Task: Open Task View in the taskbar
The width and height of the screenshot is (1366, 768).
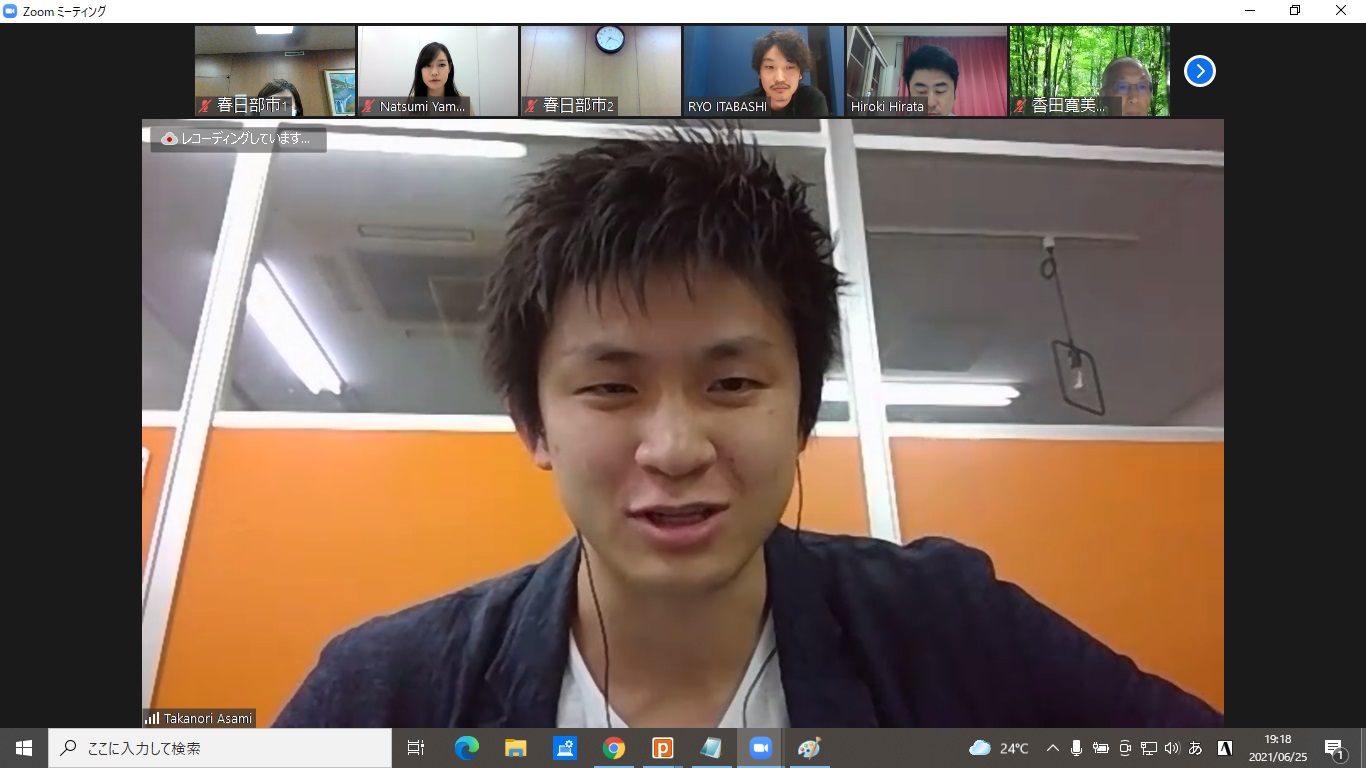Action: [x=416, y=748]
